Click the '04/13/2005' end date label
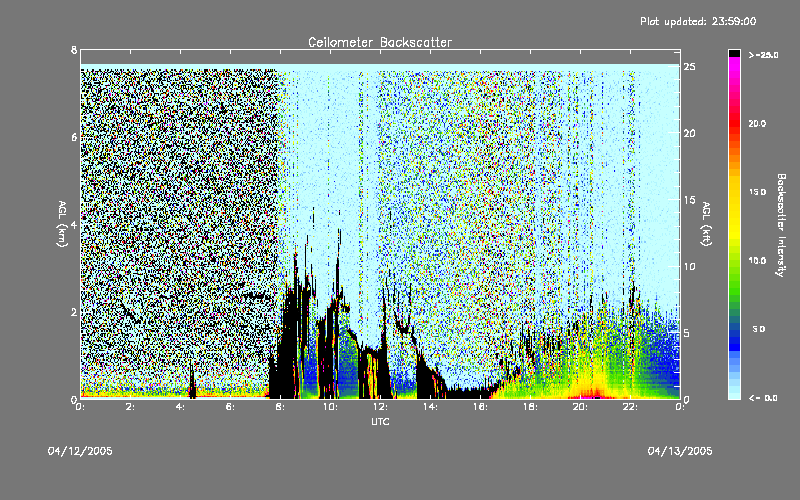Image resolution: width=800 pixels, height=500 pixels. tap(680, 451)
